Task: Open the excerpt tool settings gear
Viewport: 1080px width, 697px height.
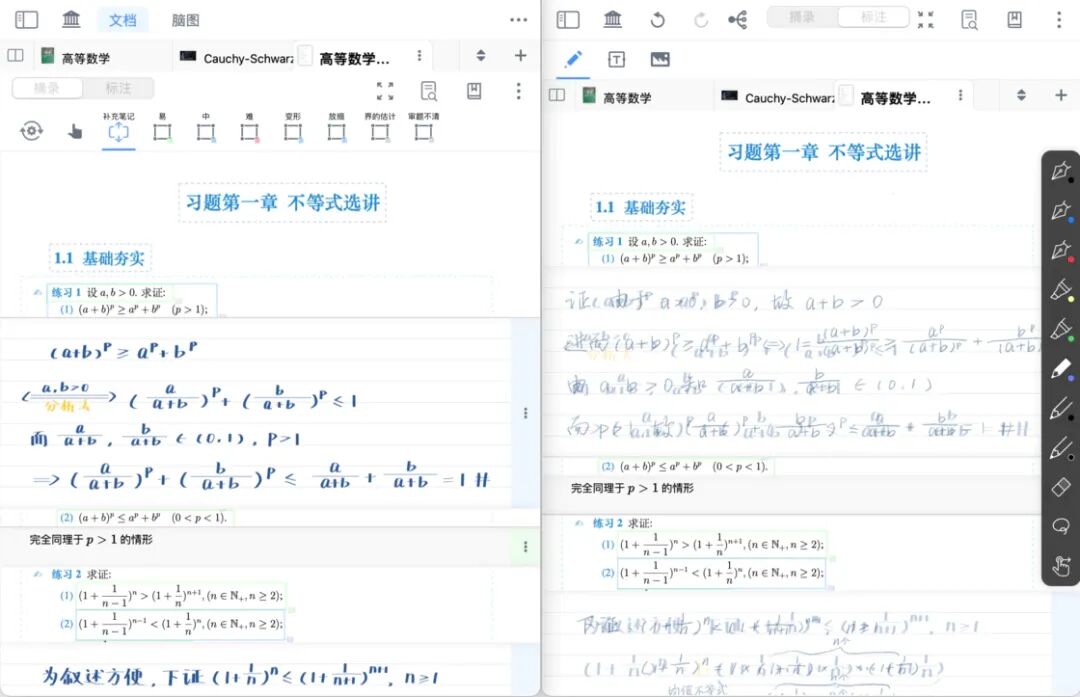Action: 32,130
